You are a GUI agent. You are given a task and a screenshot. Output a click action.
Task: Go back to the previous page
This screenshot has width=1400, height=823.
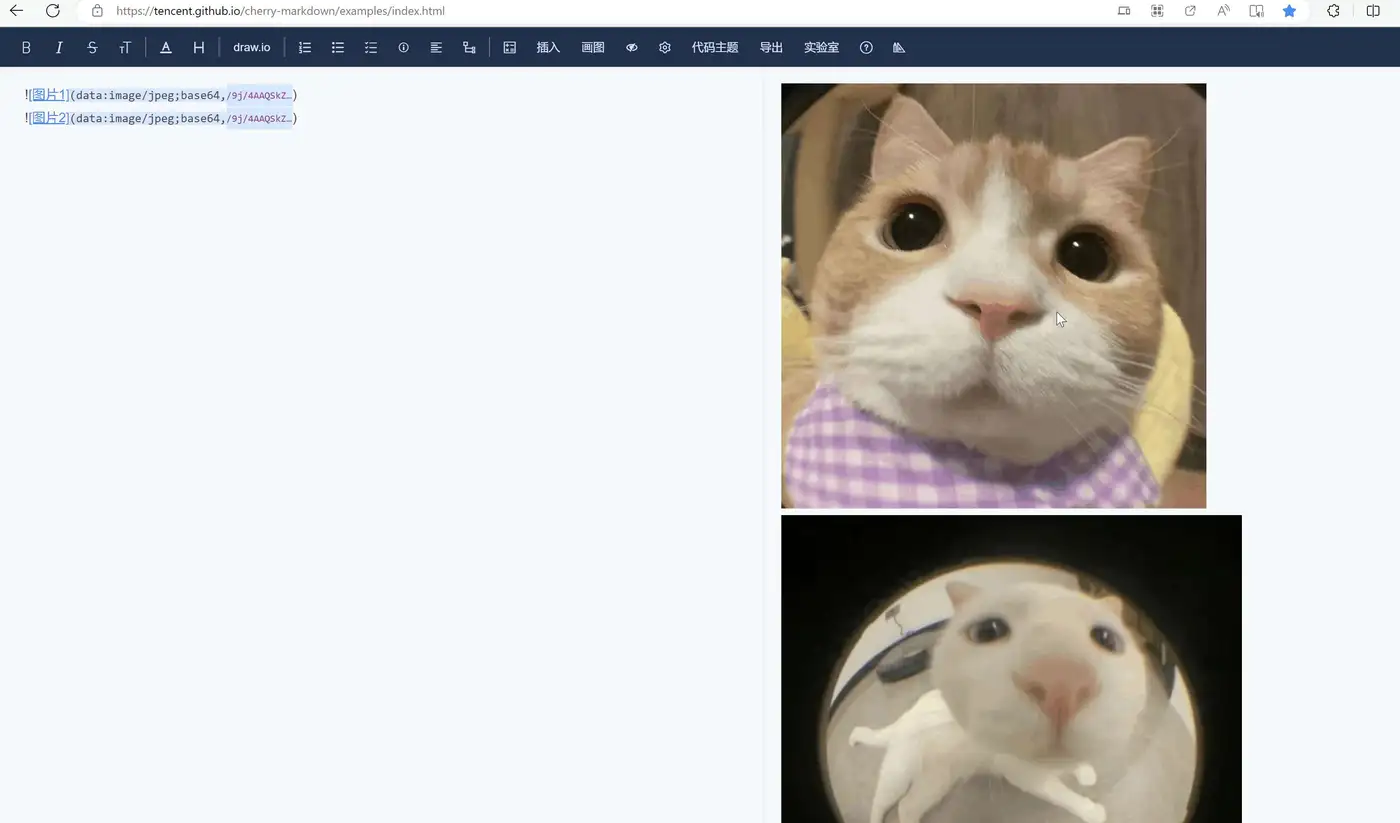tap(16, 11)
